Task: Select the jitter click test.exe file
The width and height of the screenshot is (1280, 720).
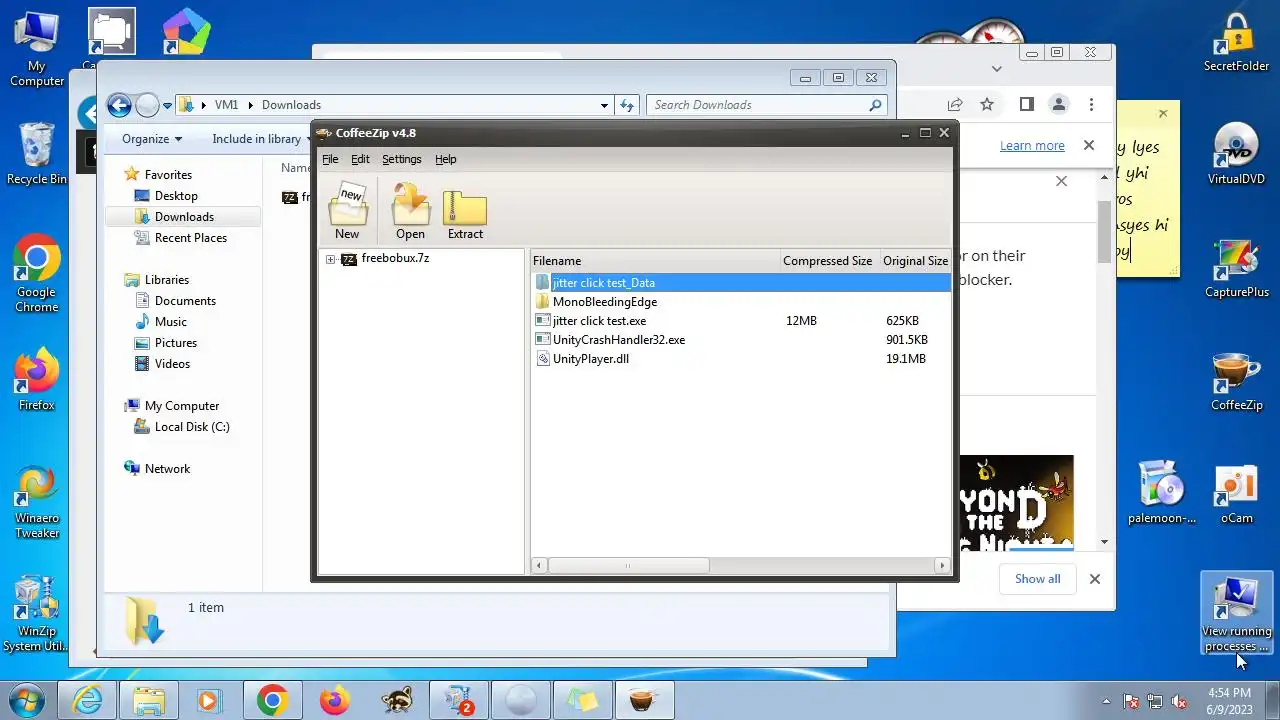Action: point(741,321)
